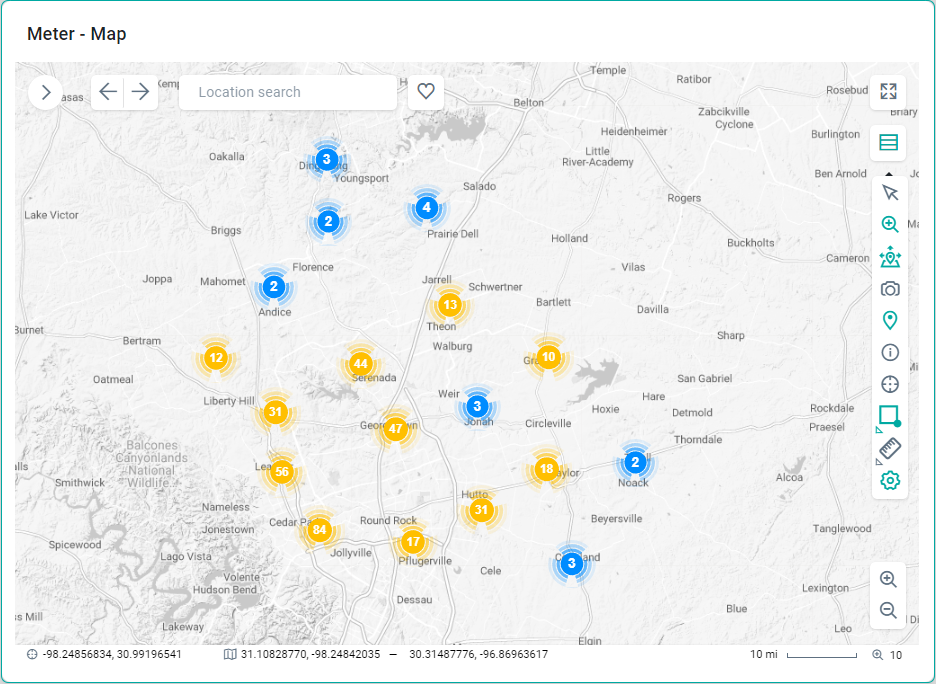The height and width of the screenshot is (684, 936).
Task: Choose the rectangle selection tool
Action: [x=889, y=416]
